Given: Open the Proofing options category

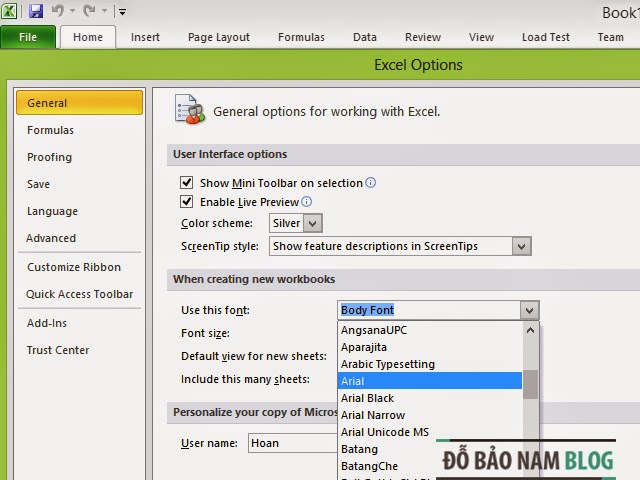Looking at the screenshot, I should (x=80, y=157).
